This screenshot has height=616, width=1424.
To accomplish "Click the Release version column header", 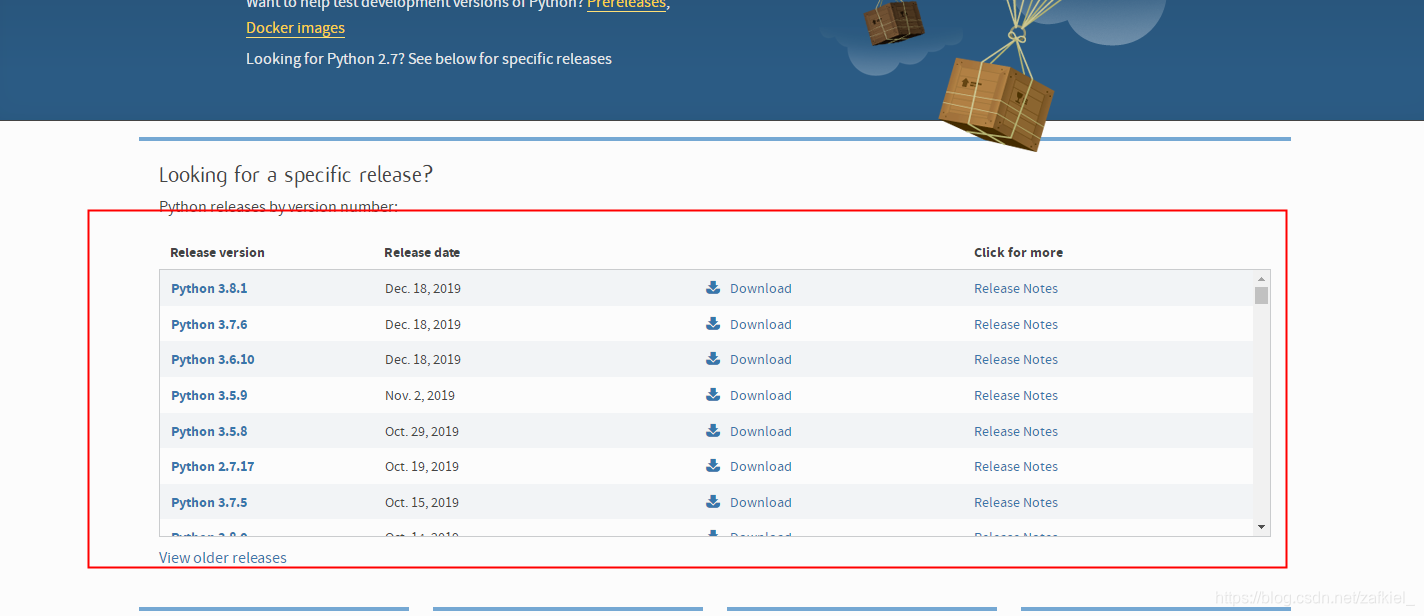I will pos(217,252).
